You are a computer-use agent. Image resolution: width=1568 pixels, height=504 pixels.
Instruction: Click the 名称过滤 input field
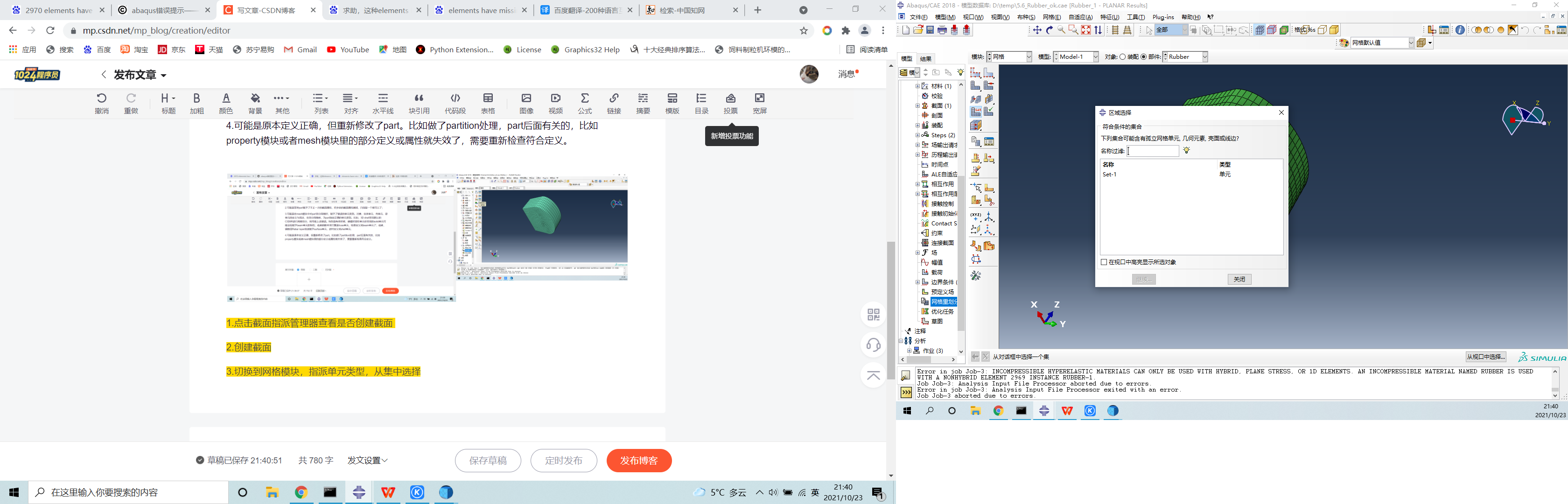tap(1152, 150)
